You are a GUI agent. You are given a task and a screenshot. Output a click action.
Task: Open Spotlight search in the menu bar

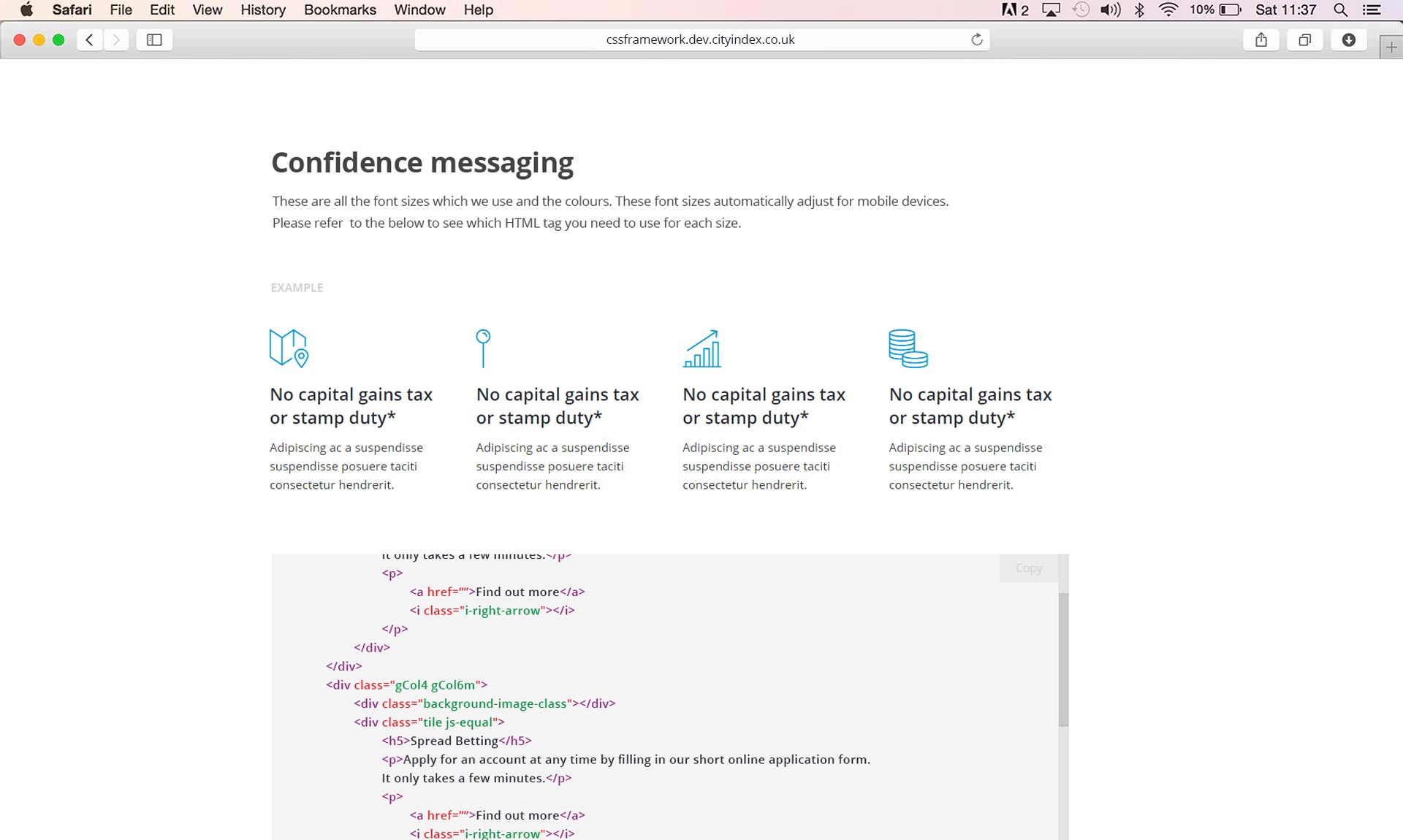(1340, 10)
